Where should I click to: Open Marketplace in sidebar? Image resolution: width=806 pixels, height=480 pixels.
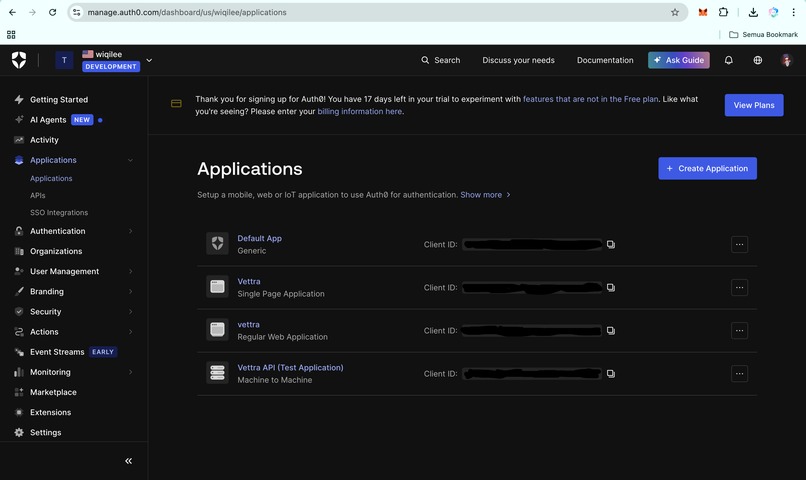coord(53,392)
